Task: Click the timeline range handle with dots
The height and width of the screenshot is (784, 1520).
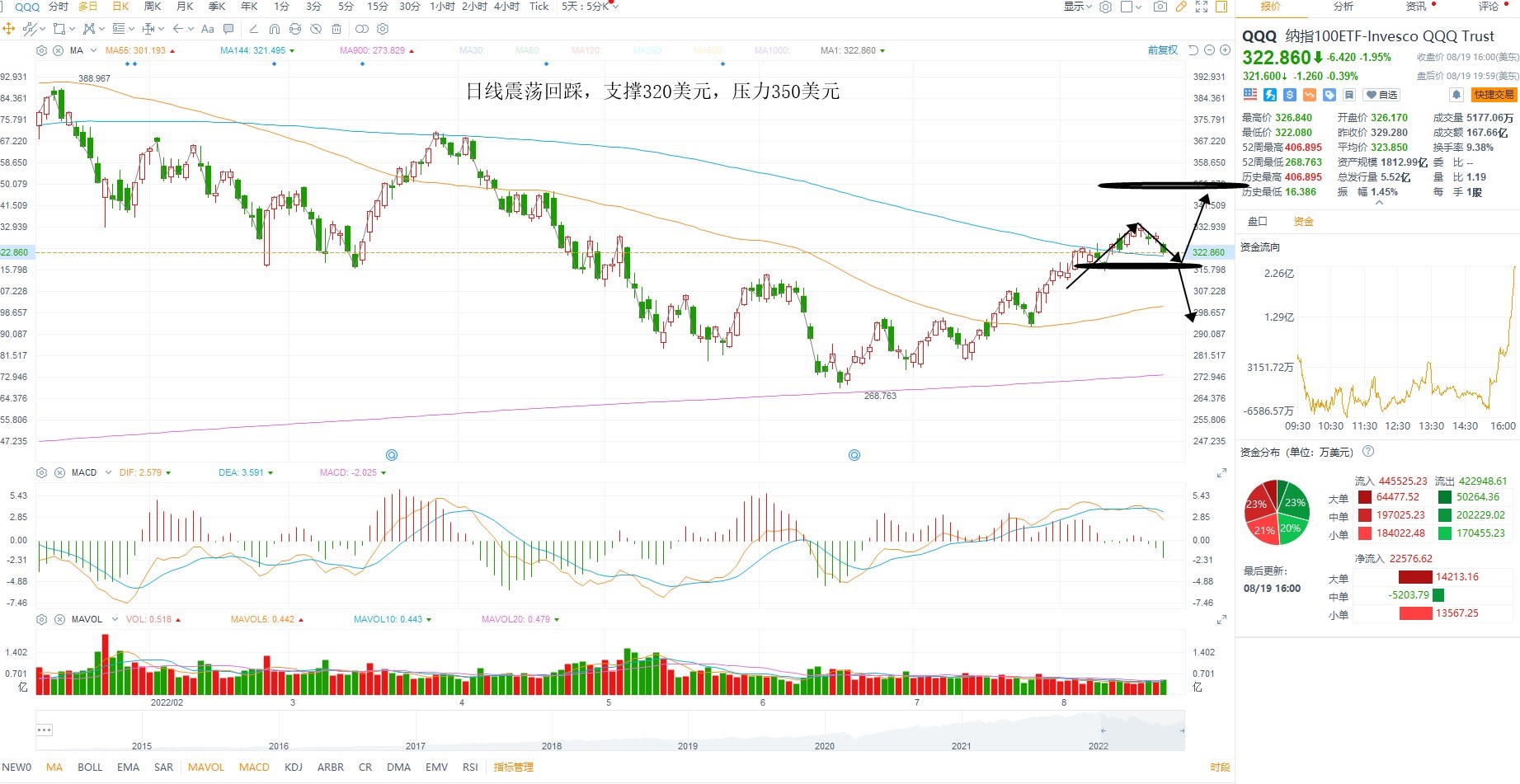Action: (x=45, y=730)
